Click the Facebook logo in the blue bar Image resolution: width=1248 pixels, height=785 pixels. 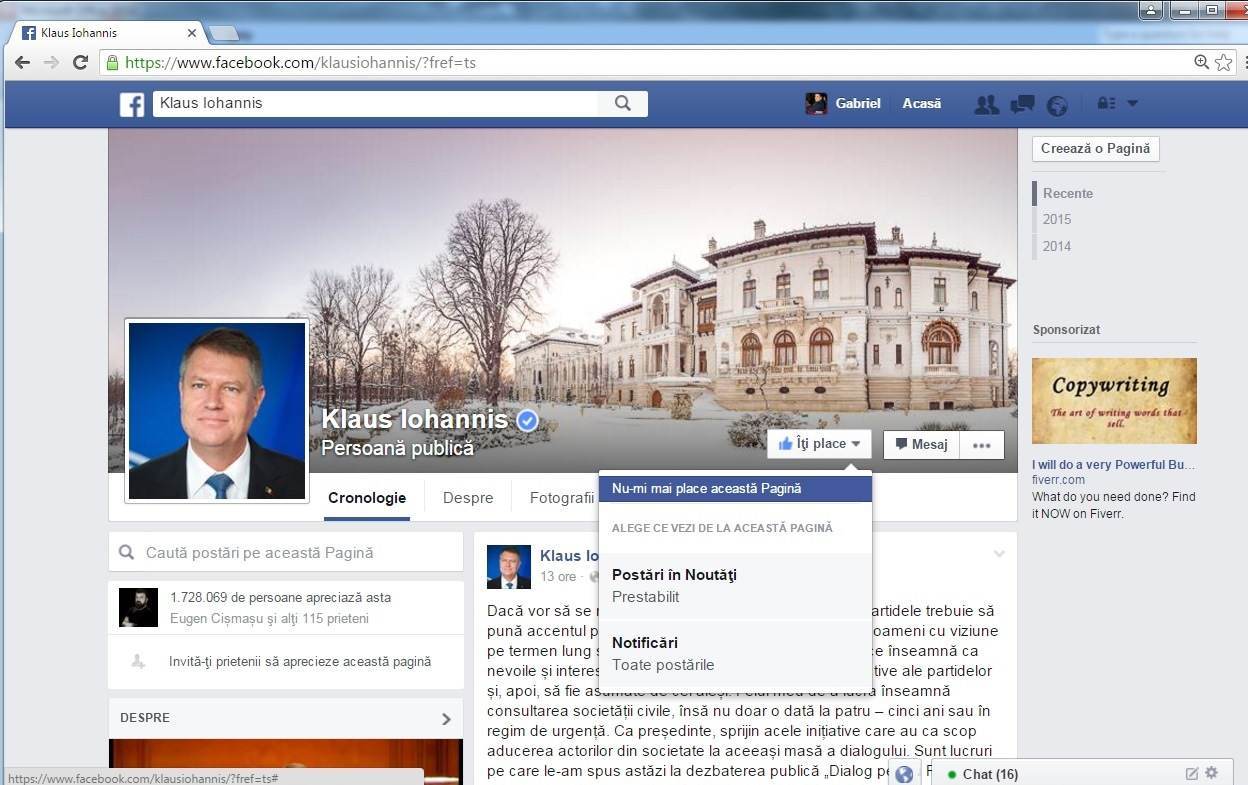pyautogui.click(x=132, y=104)
